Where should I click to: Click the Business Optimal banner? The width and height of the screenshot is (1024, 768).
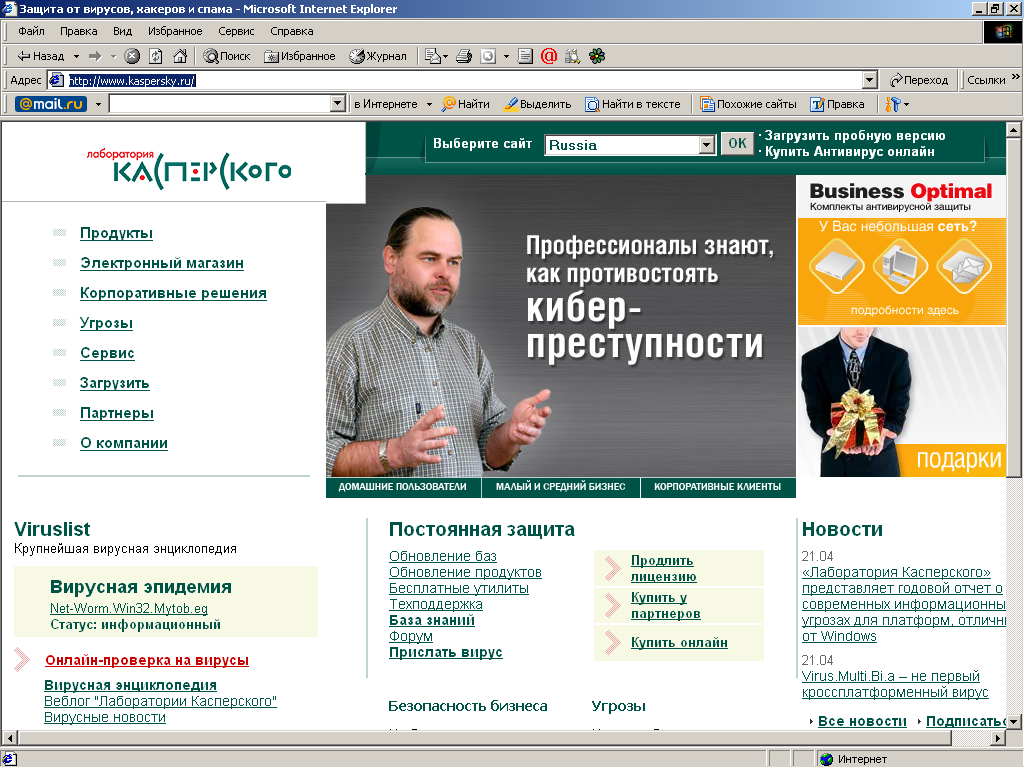901,251
